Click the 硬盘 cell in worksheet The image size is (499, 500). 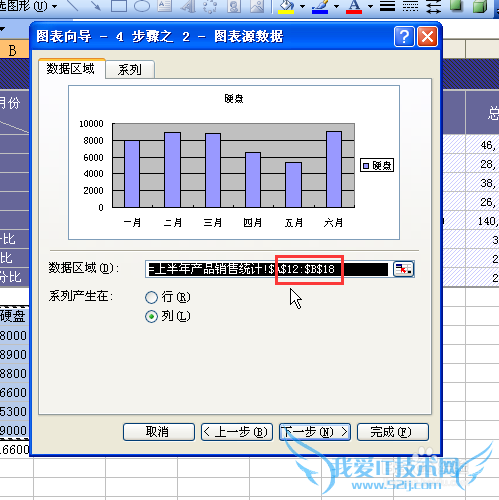[14, 316]
